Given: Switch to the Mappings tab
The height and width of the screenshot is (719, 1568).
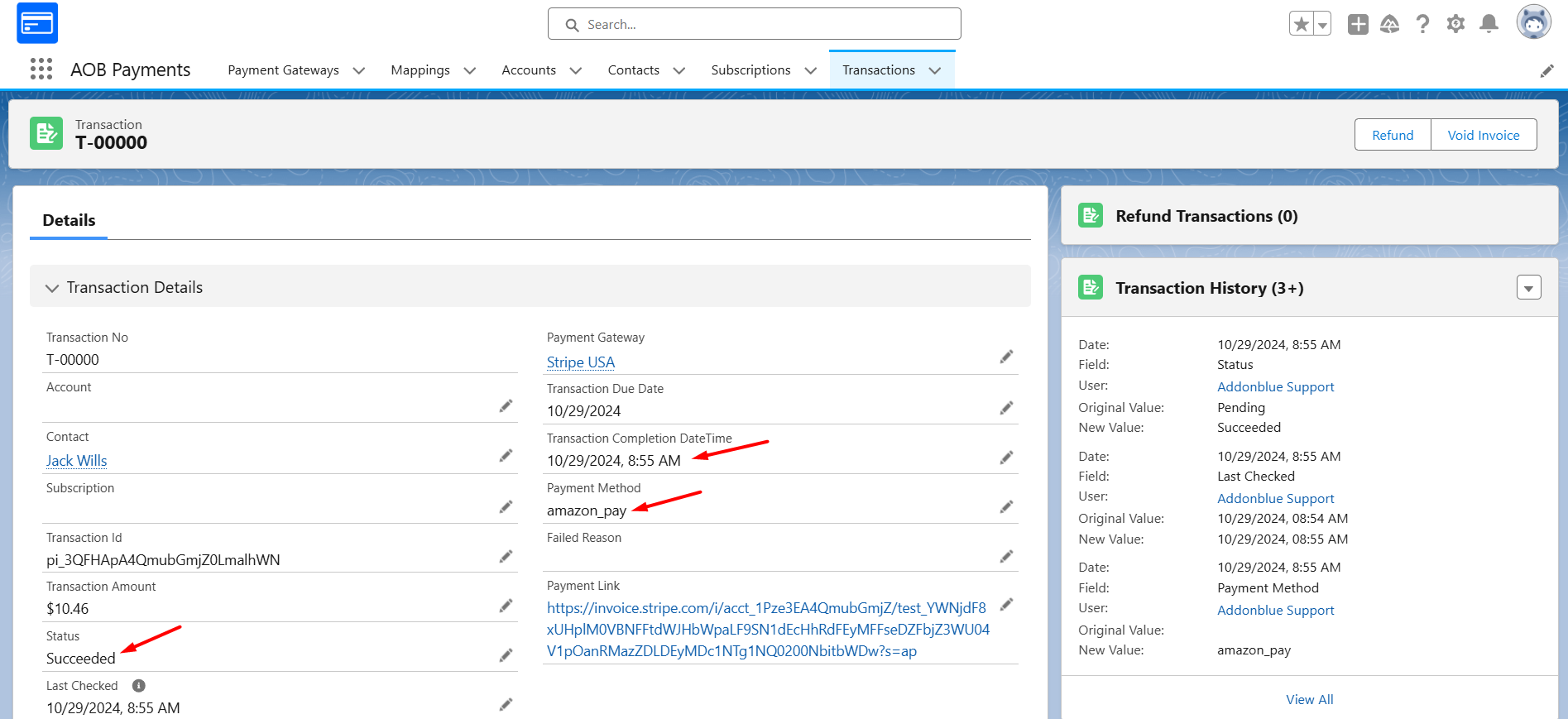Looking at the screenshot, I should click(420, 70).
